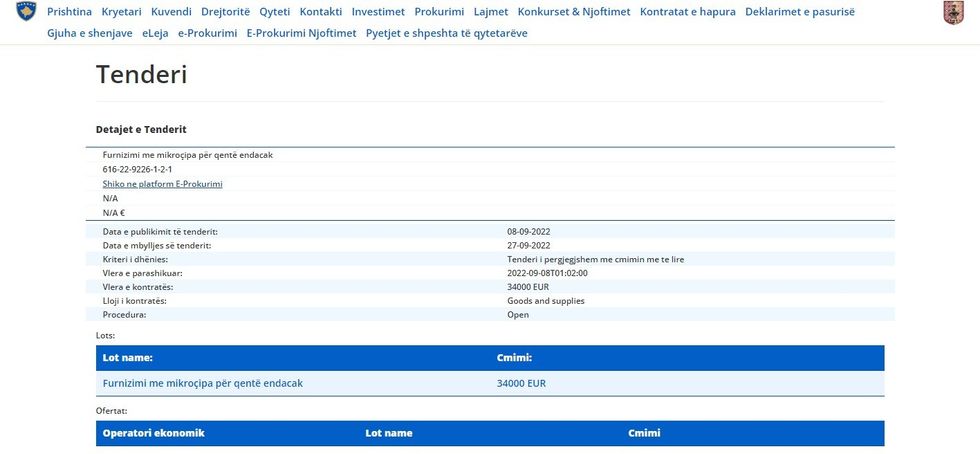The image size is (980, 454).
Task: Click the contract value 34000 EUR in details
Action: [x=528, y=286]
